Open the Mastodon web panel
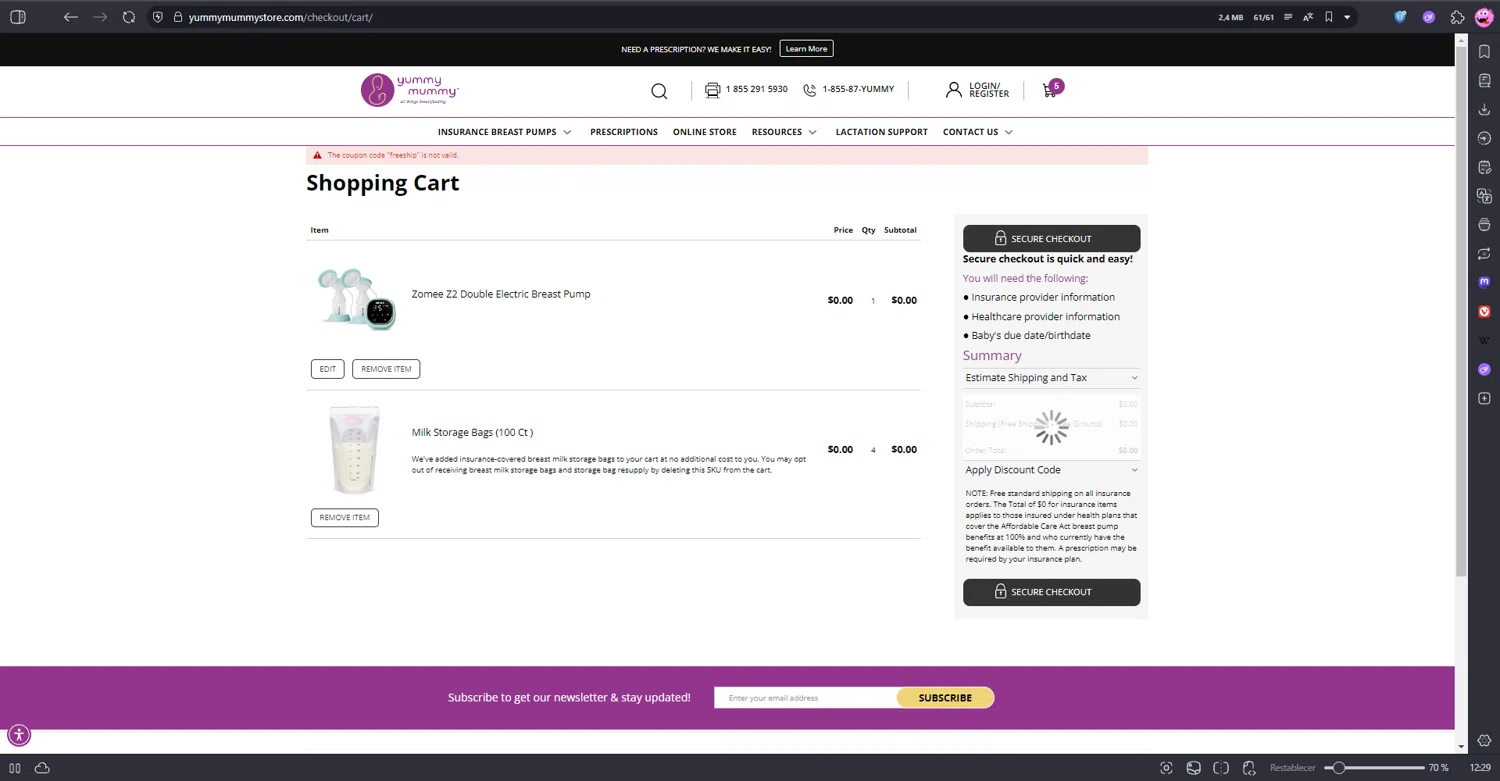This screenshot has width=1500, height=781. pos(1484,283)
